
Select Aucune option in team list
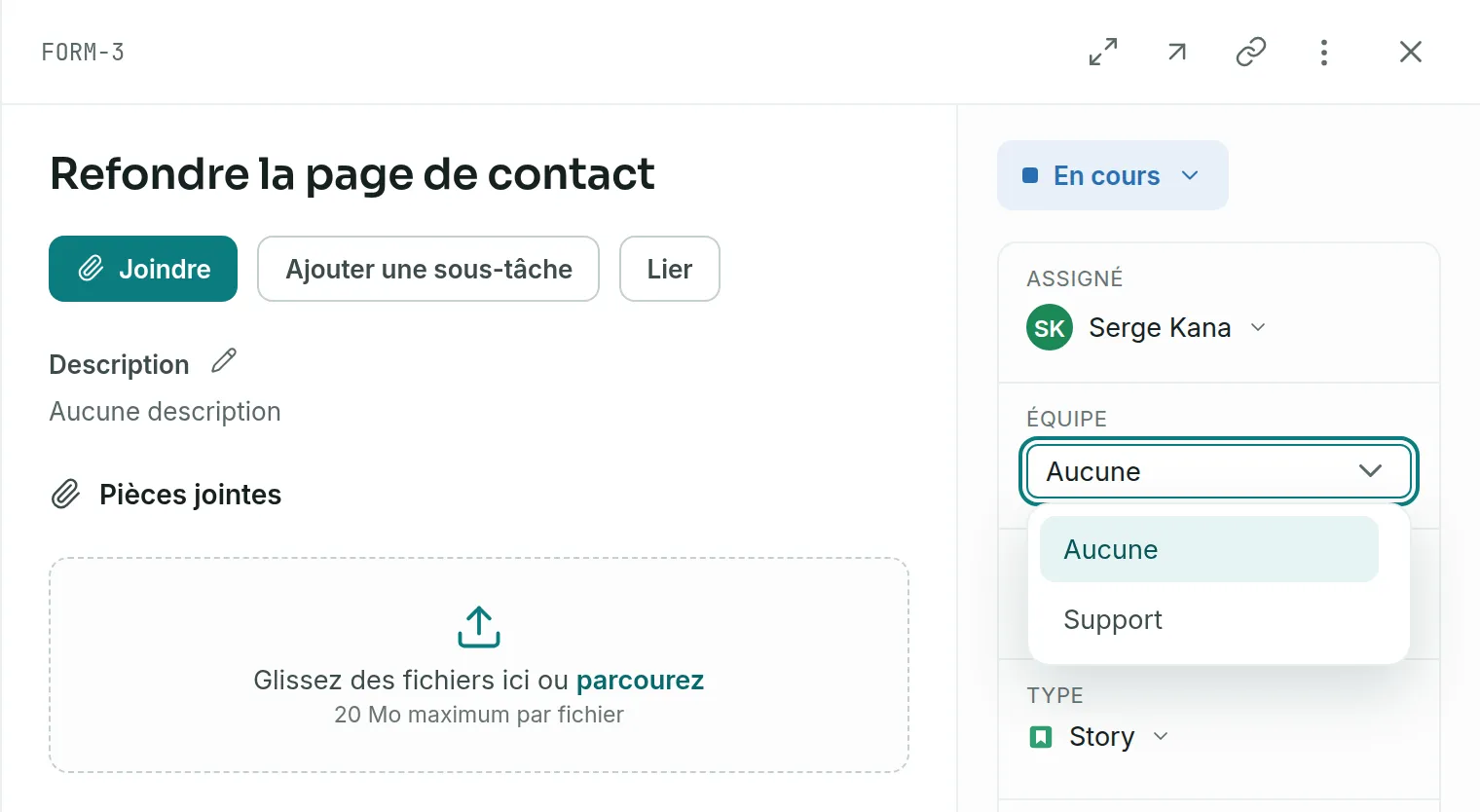(x=1209, y=549)
